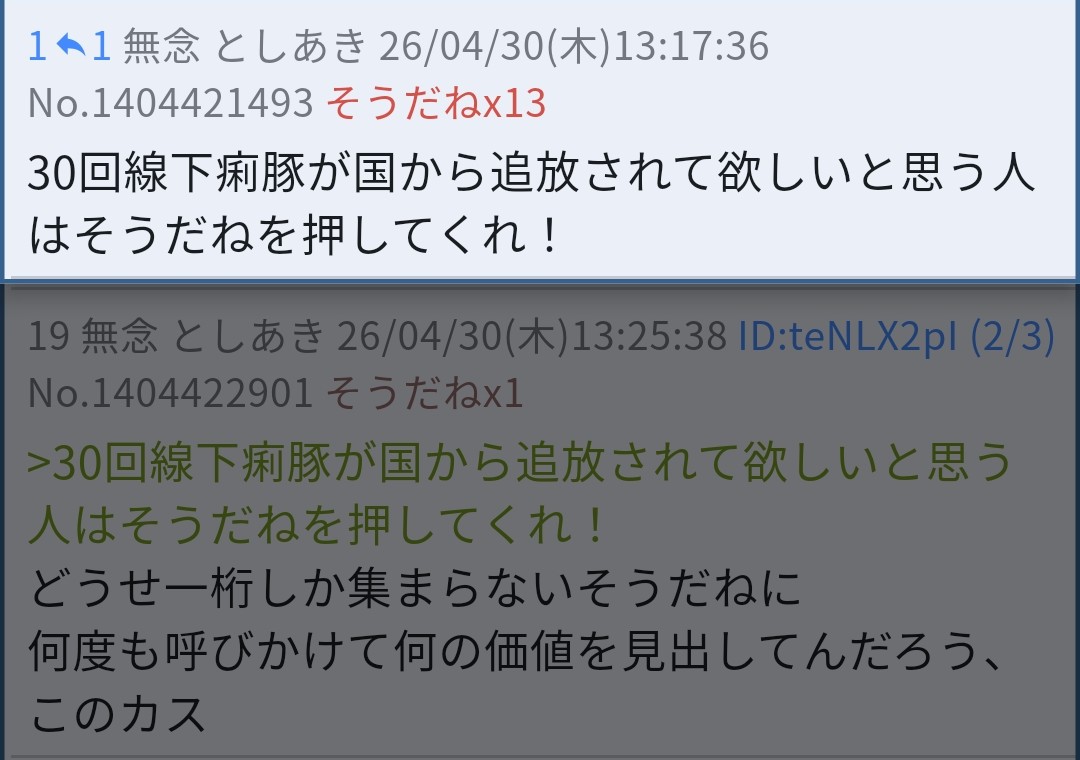Image resolution: width=1080 pixels, height=760 pixels.
Task: Click the 無念 title on post 19
Action: 120,336
